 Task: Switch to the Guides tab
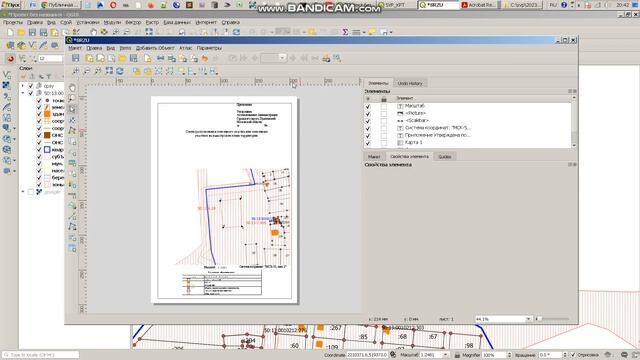tap(444, 157)
